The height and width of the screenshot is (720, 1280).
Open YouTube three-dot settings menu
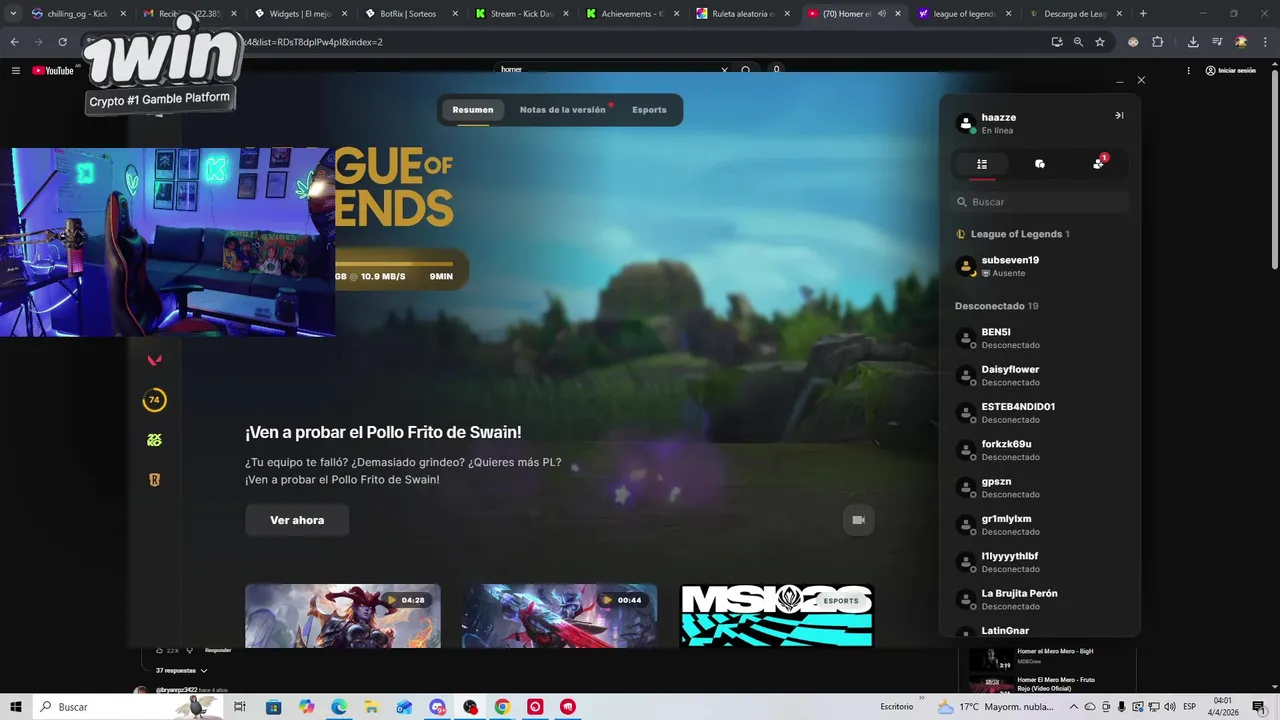point(1188,70)
